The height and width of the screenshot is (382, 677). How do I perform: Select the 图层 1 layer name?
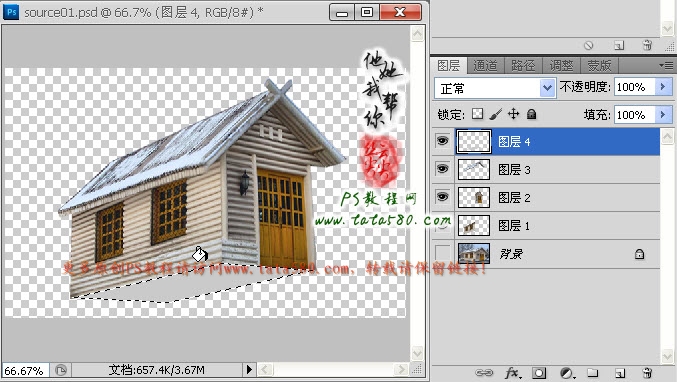pyautogui.click(x=514, y=226)
